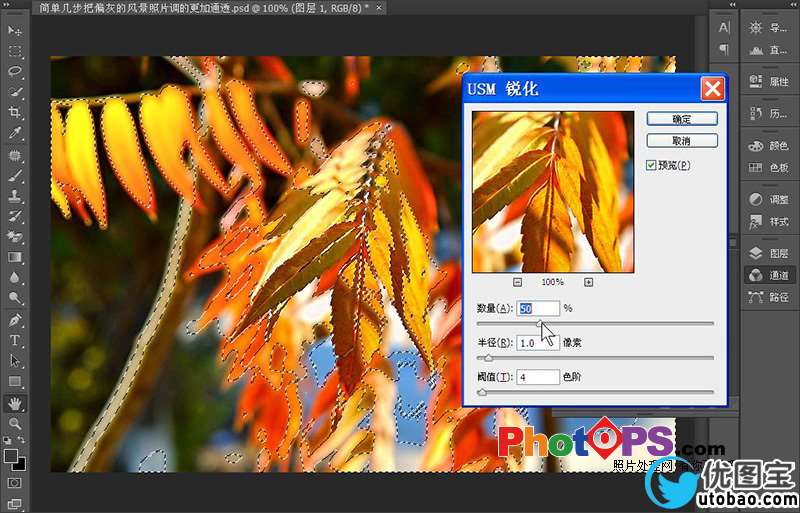Expand the Character panel column arrows
This screenshot has width=800, height=513.
(x=733, y=4)
